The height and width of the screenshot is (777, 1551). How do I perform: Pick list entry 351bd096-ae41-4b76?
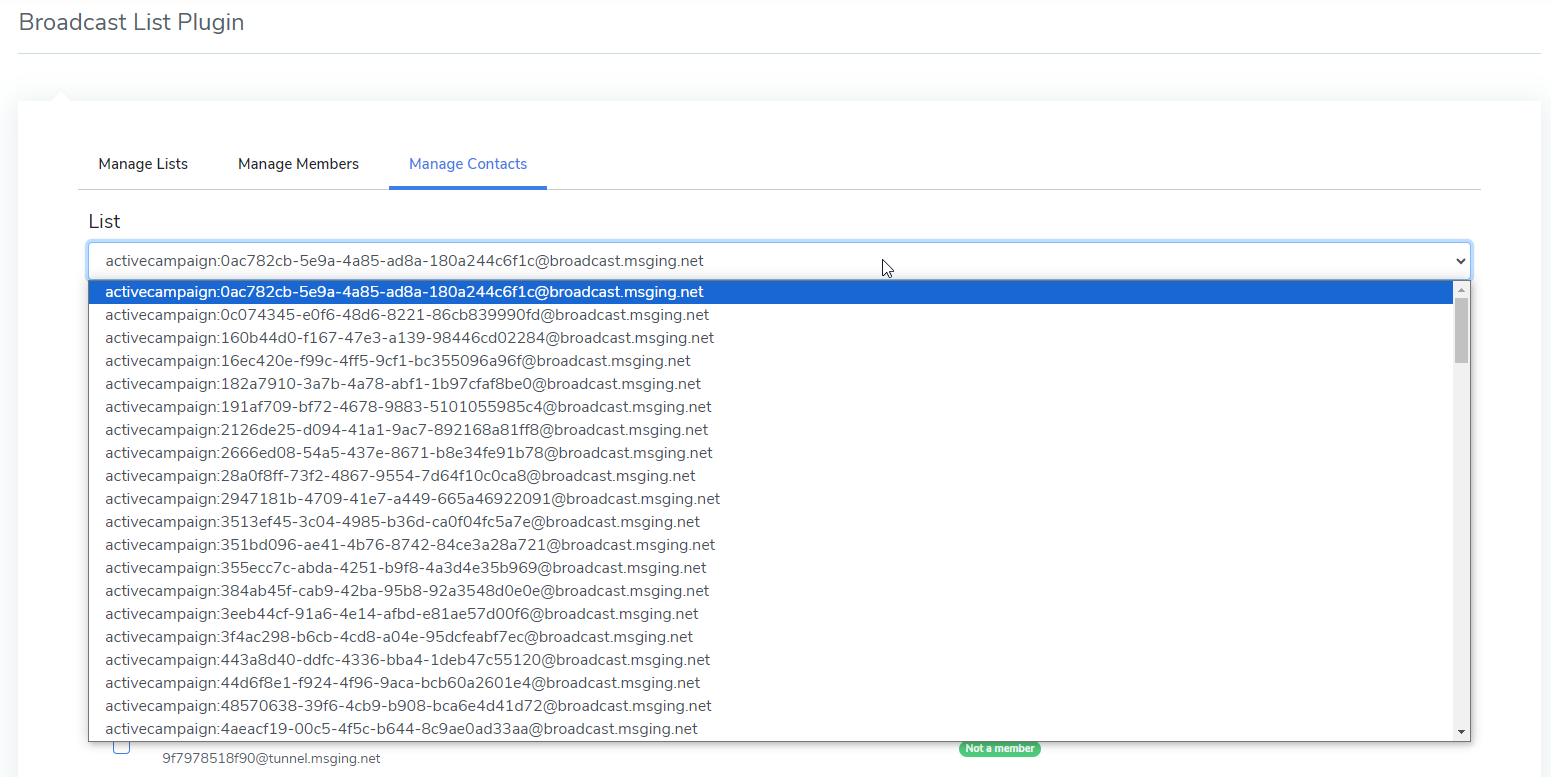(770, 545)
